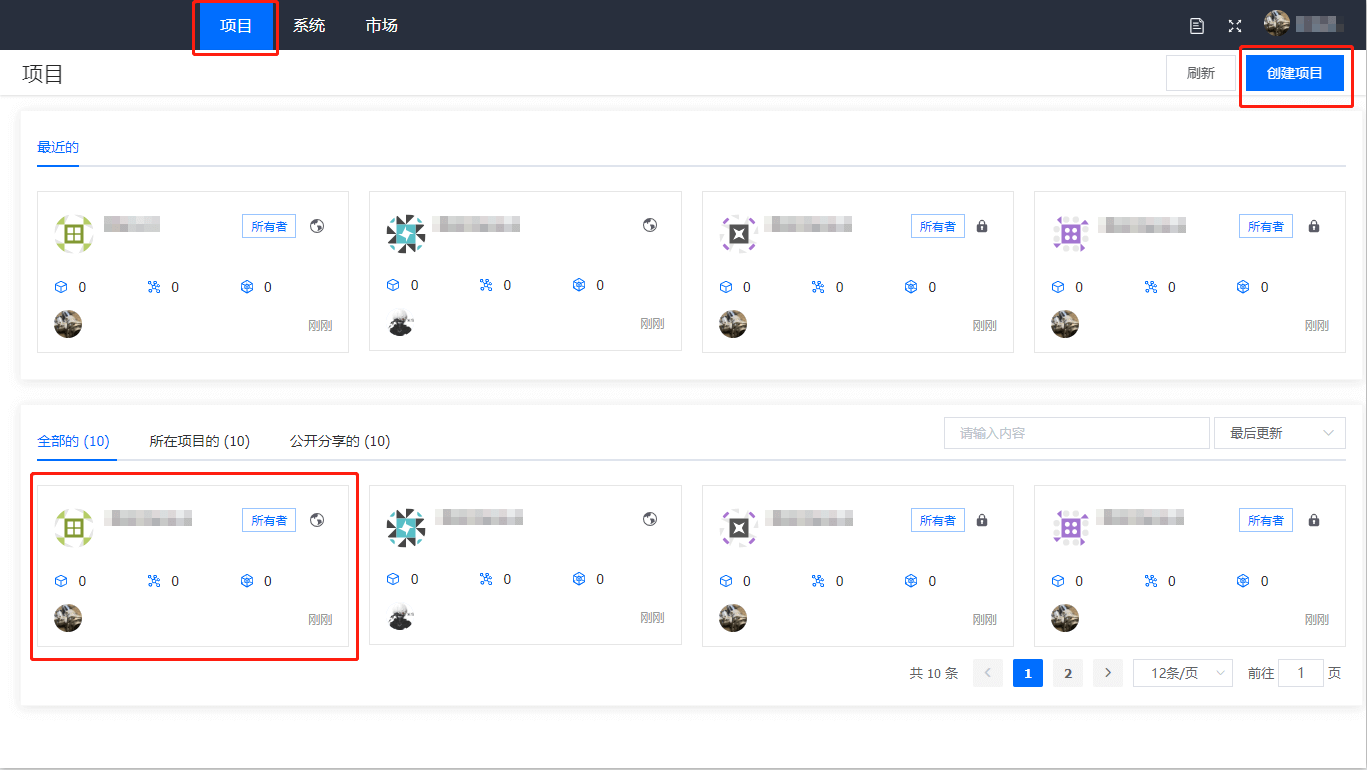Click lock icon on 全部的 X identicon card
1367x770 pixels.
pyautogui.click(x=982, y=521)
